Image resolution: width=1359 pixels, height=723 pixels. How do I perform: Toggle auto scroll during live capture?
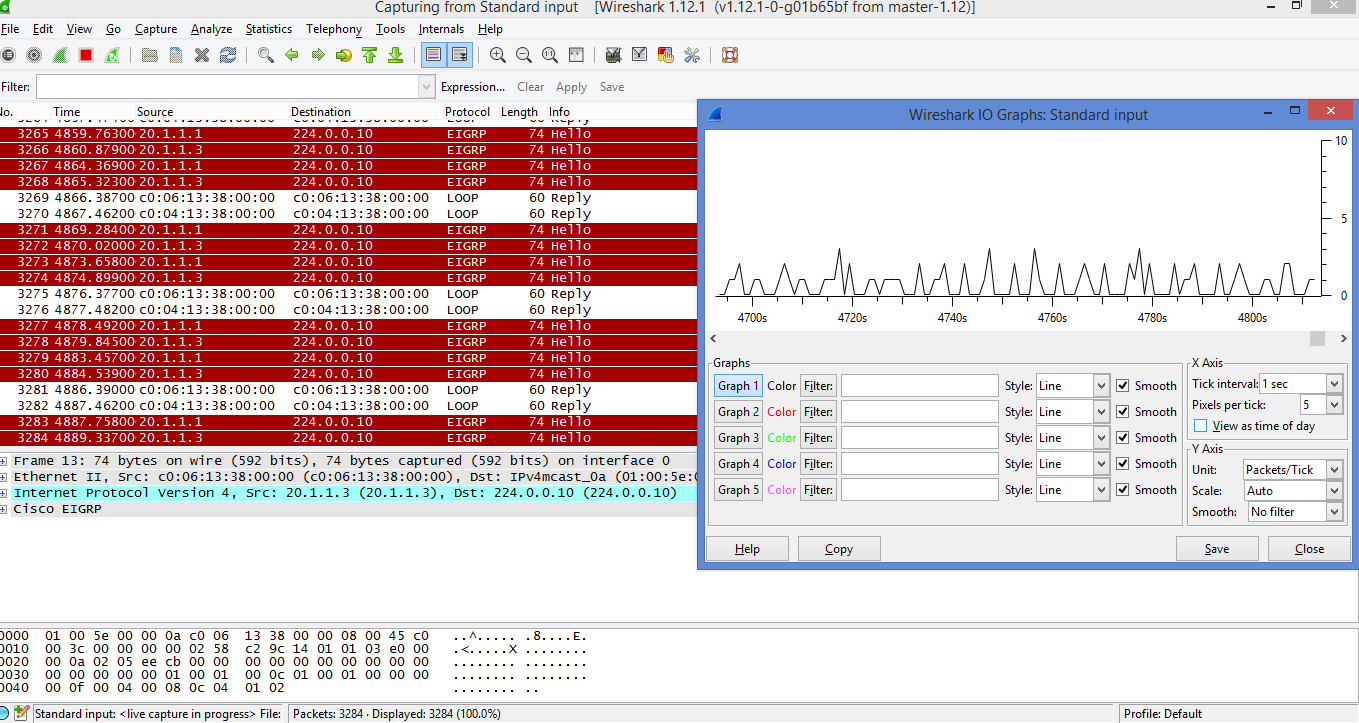[x=459, y=55]
